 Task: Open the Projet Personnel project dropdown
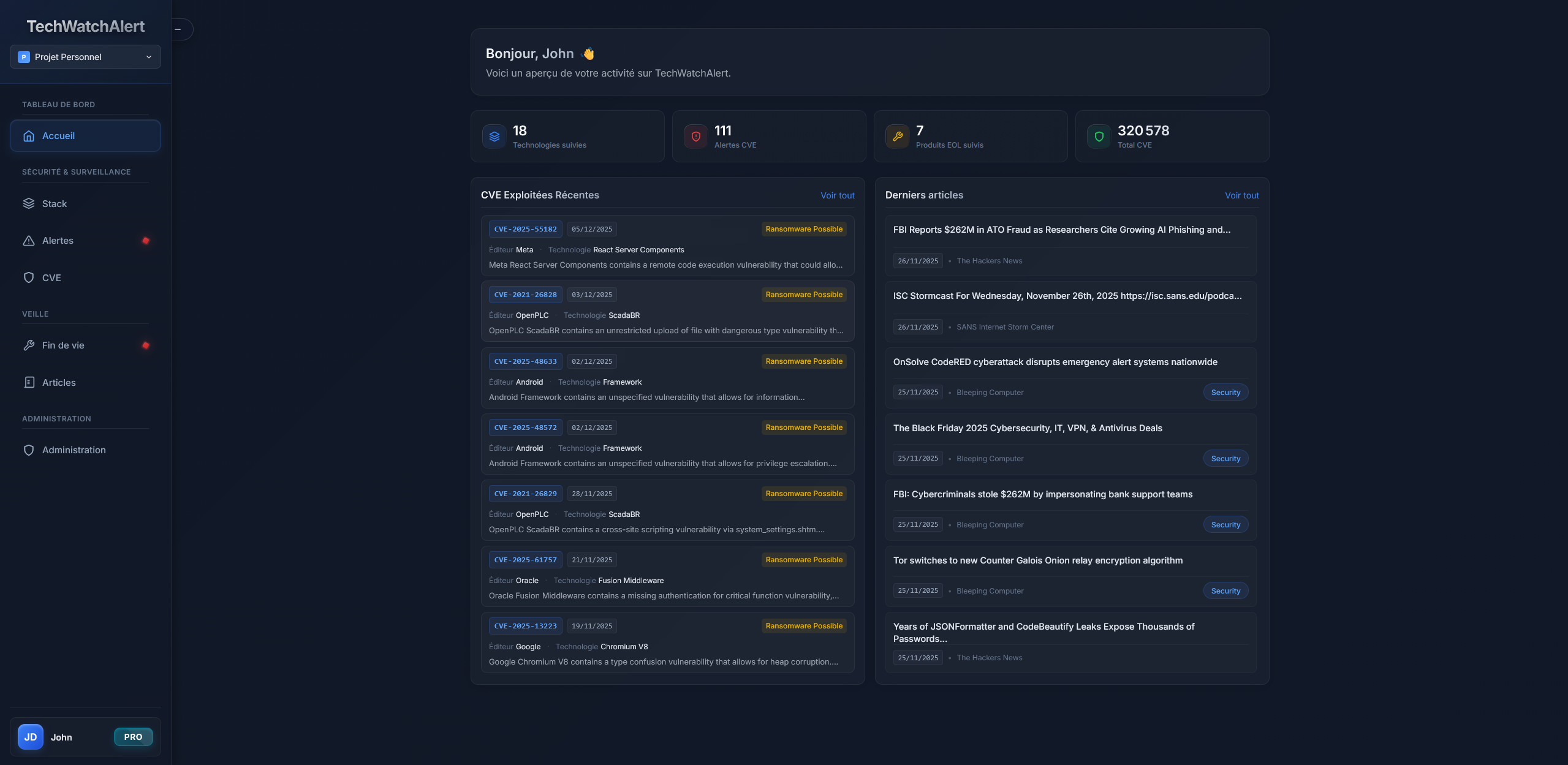tap(86, 57)
